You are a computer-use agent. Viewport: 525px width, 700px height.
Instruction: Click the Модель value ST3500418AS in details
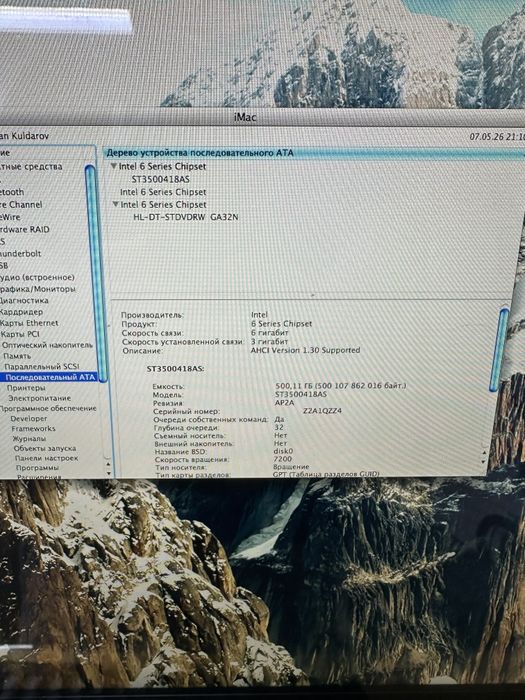click(301, 394)
